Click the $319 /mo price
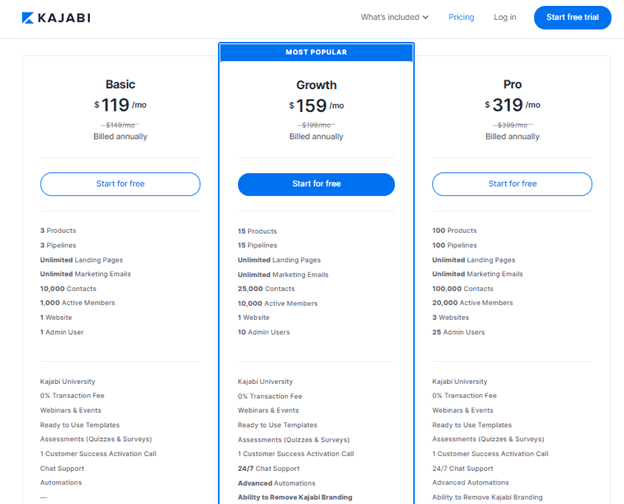Image resolution: width=624 pixels, height=504 pixels. [512, 105]
